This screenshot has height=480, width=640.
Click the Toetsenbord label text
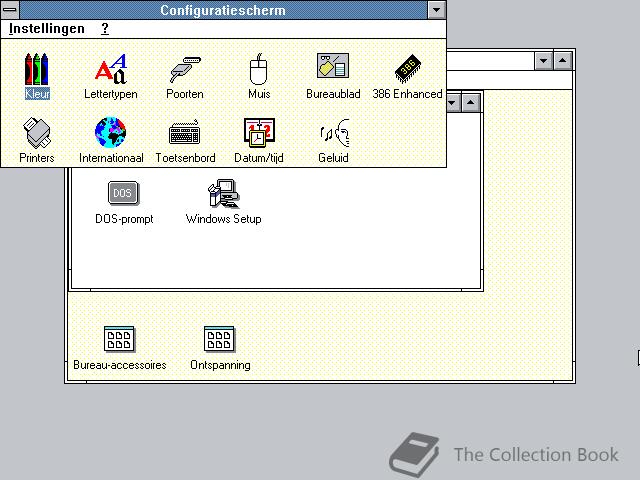tap(185, 158)
